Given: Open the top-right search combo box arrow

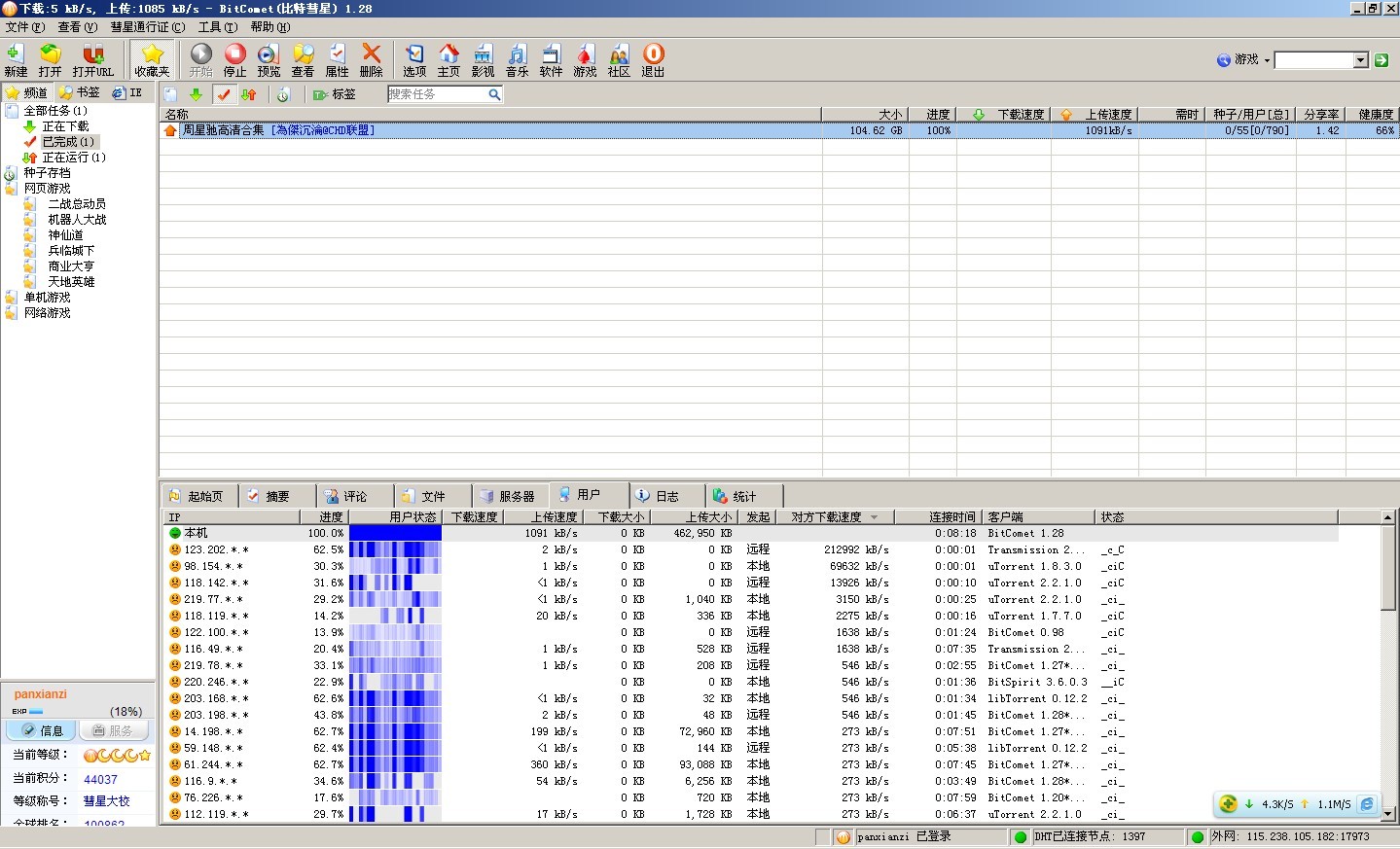Looking at the screenshot, I should 1361,60.
